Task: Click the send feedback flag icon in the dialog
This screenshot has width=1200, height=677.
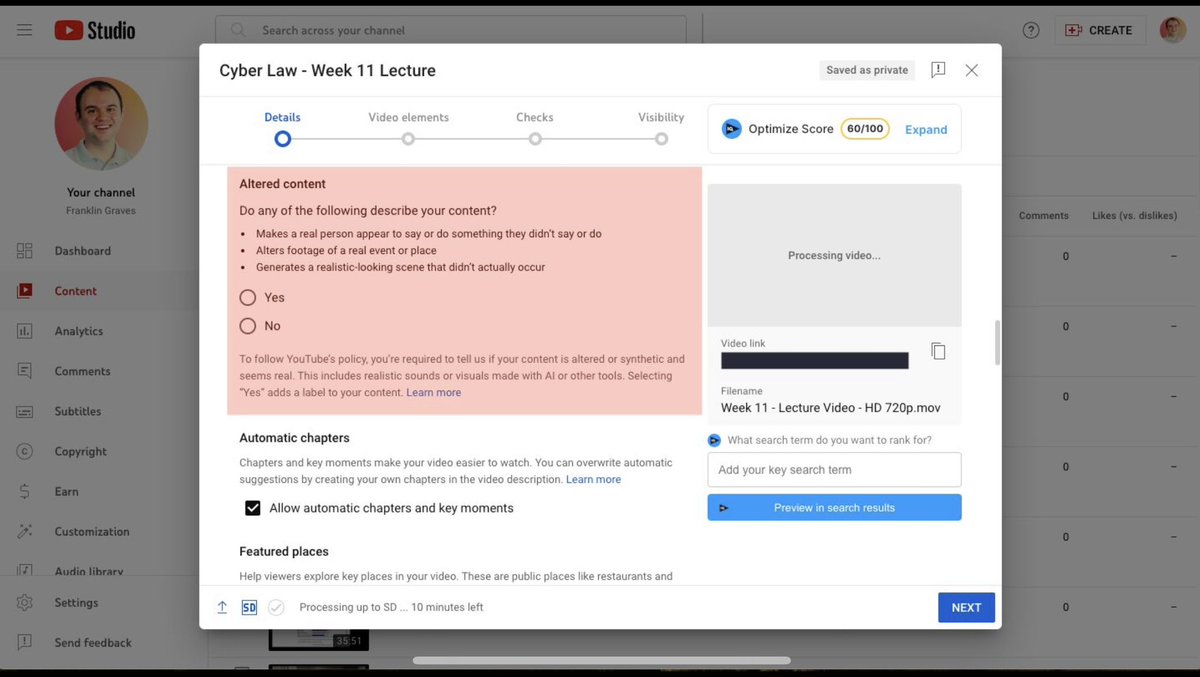Action: pyautogui.click(x=937, y=70)
